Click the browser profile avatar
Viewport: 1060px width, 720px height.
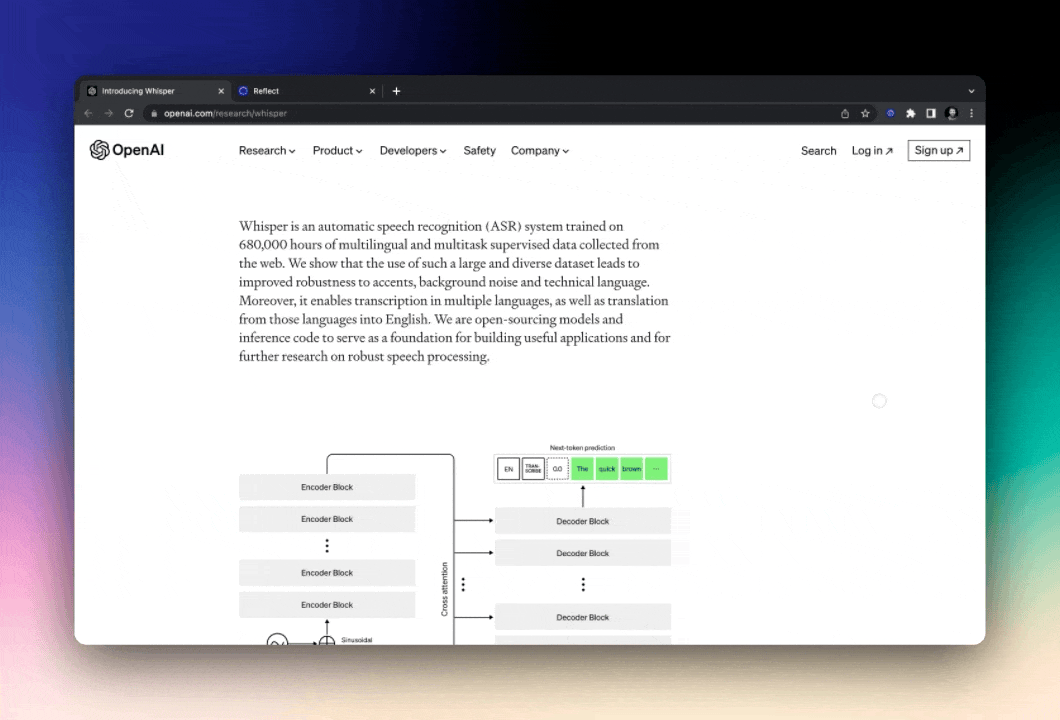coord(951,113)
